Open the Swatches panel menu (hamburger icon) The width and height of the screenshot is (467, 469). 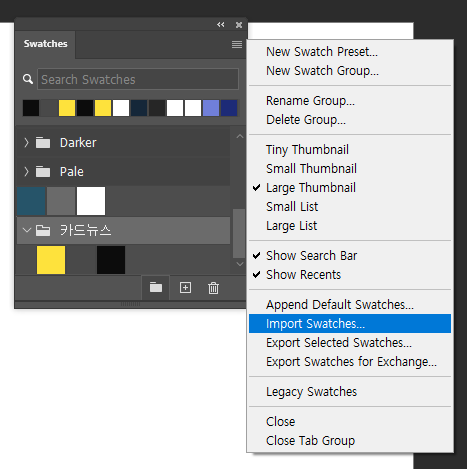(x=237, y=44)
